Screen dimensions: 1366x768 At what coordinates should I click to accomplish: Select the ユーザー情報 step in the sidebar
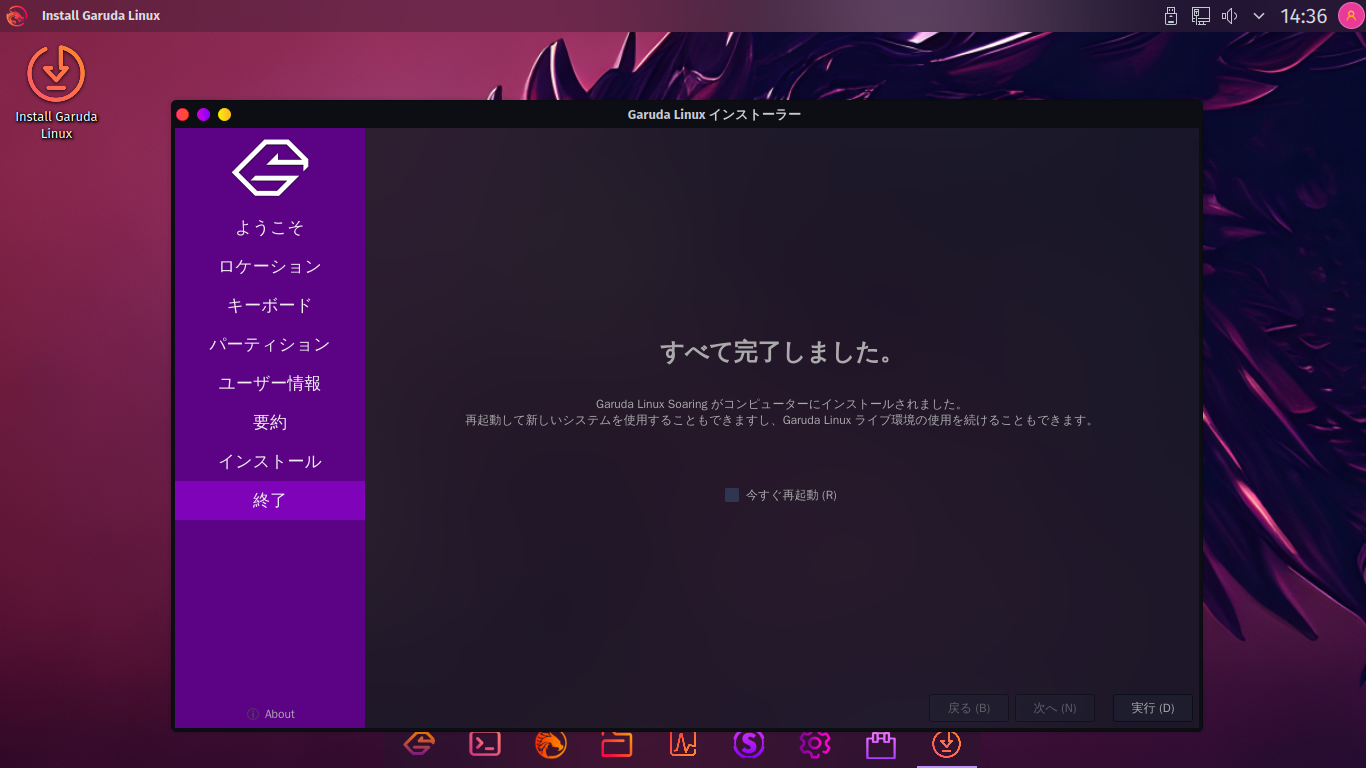click(x=270, y=384)
